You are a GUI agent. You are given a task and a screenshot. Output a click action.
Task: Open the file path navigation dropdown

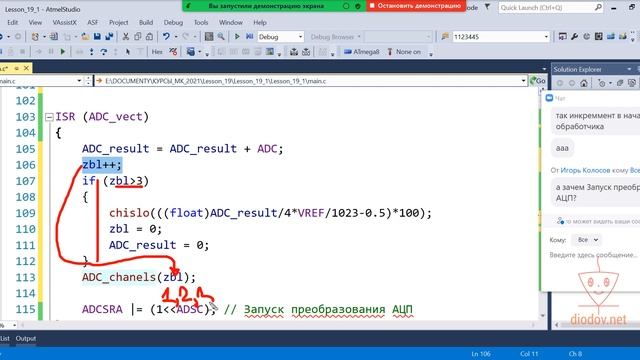point(524,81)
